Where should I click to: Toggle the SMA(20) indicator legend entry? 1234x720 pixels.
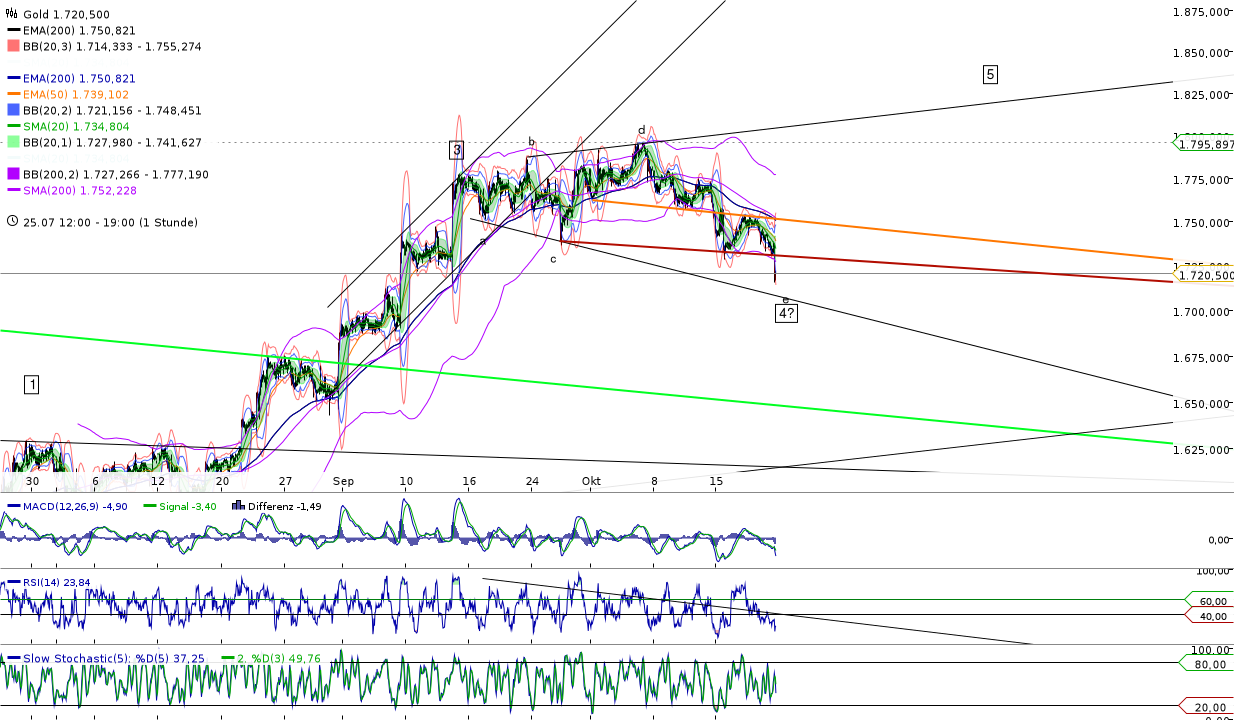click(12, 126)
